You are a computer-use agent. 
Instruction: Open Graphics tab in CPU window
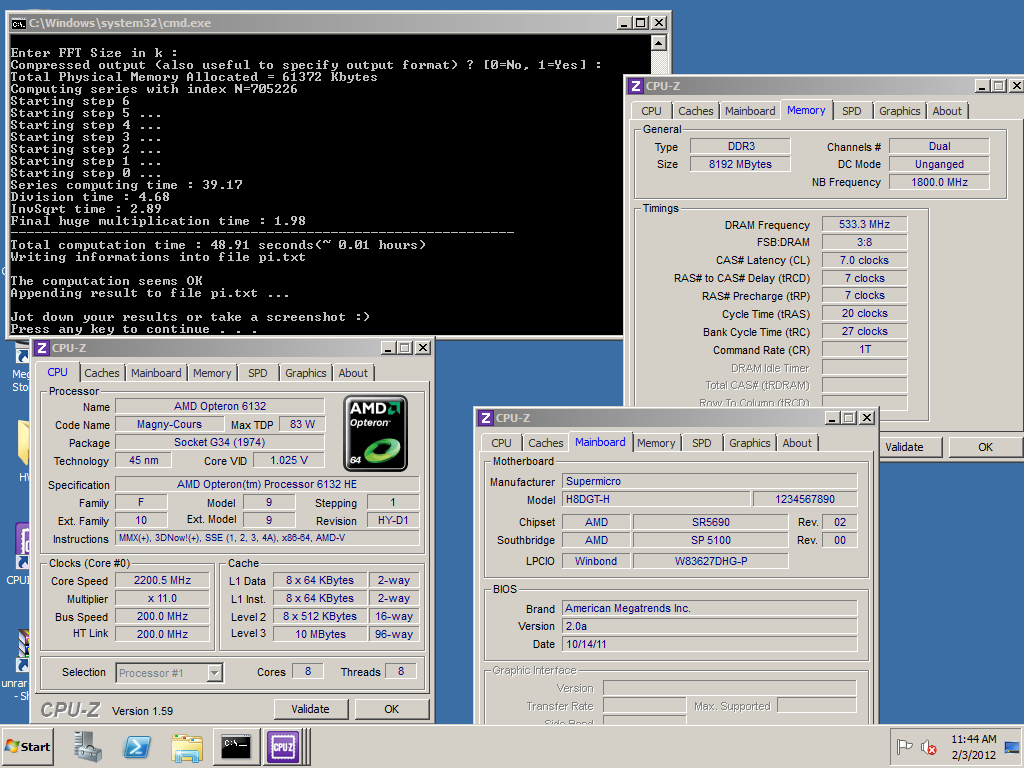coord(306,373)
